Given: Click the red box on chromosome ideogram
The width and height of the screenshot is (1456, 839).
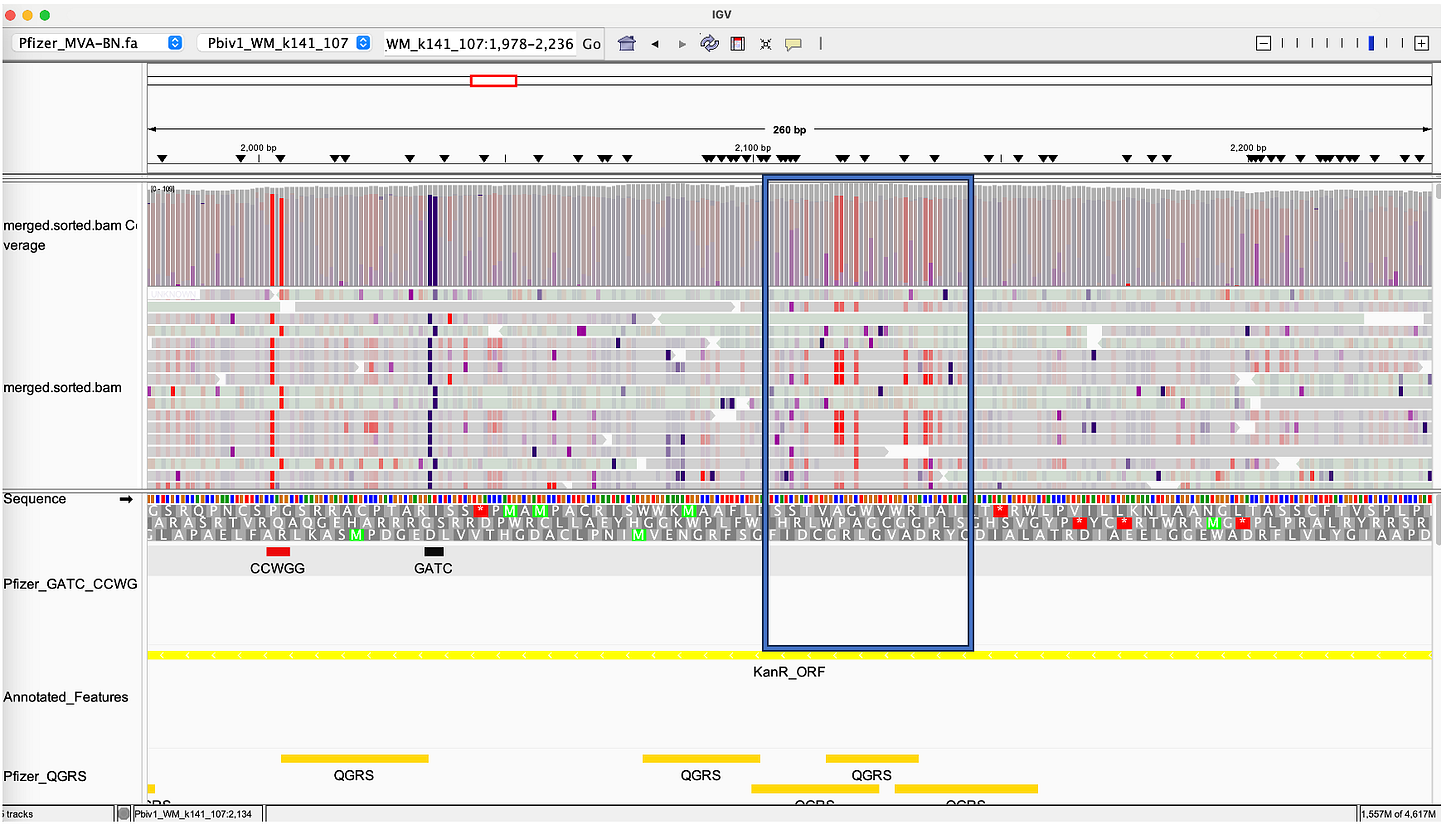Looking at the screenshot, I should (x=493, y=81).
